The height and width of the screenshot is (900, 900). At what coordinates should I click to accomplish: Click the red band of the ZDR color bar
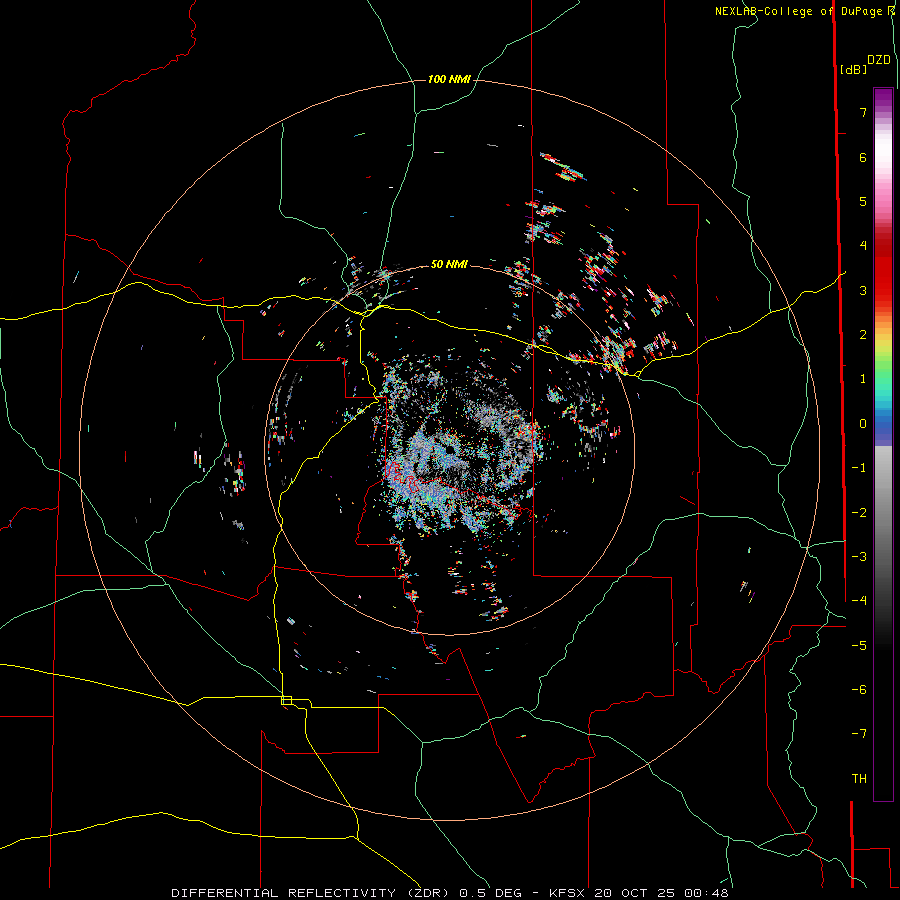[x=883, y=270]
